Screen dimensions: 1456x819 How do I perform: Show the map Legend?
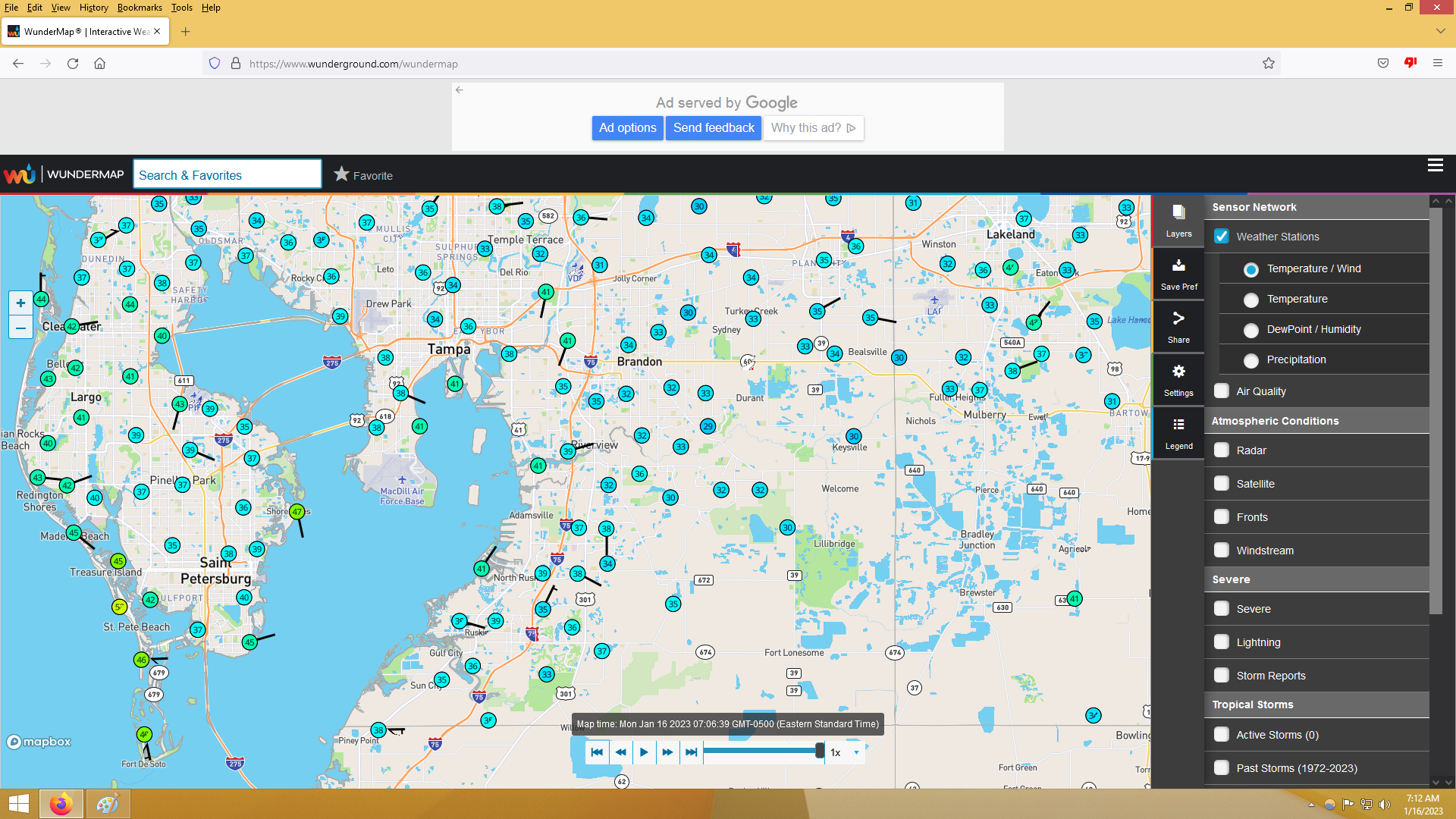1178,432
